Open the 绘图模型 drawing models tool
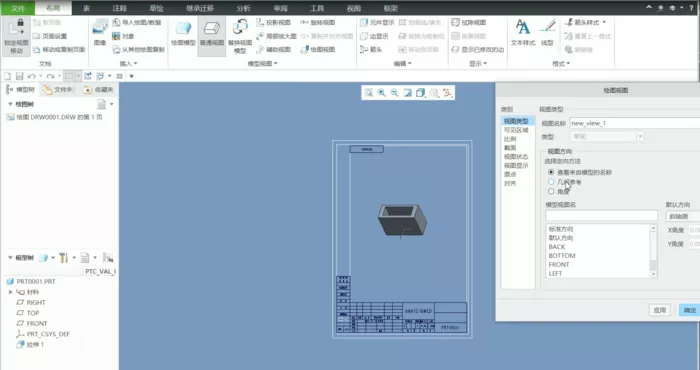Image resolution: width=700 pixels, height=370 pixels. (183, 33)
